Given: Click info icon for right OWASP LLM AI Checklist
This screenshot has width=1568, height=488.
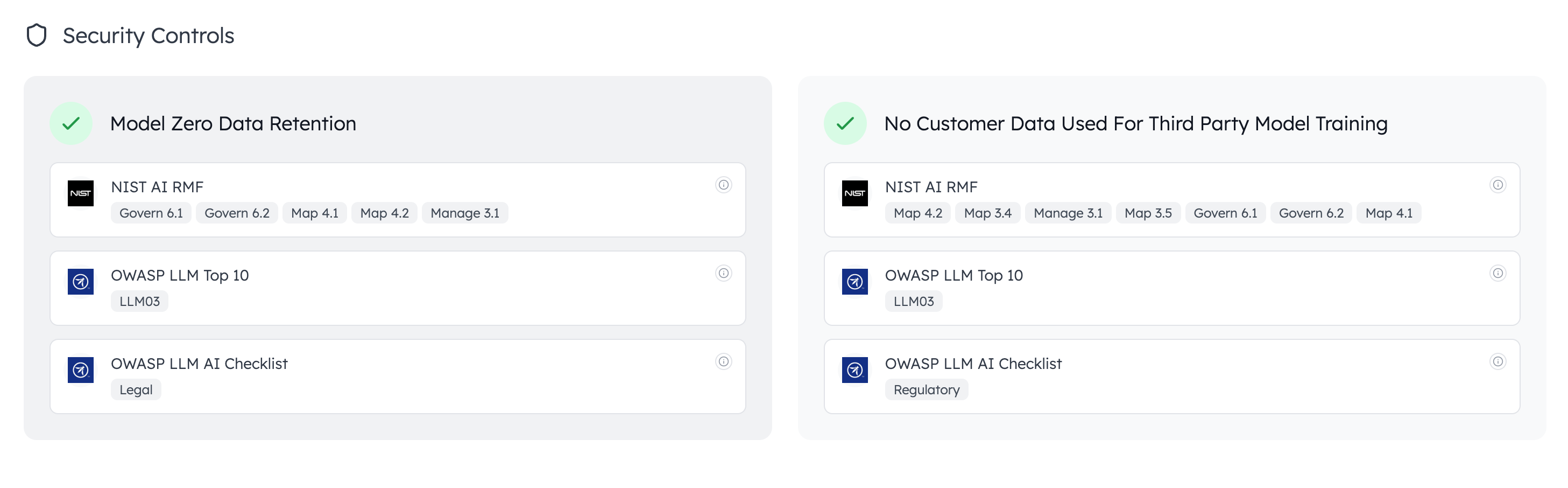Looking at the screenshot, I should pyautogui.click(x=1498, y=361).
